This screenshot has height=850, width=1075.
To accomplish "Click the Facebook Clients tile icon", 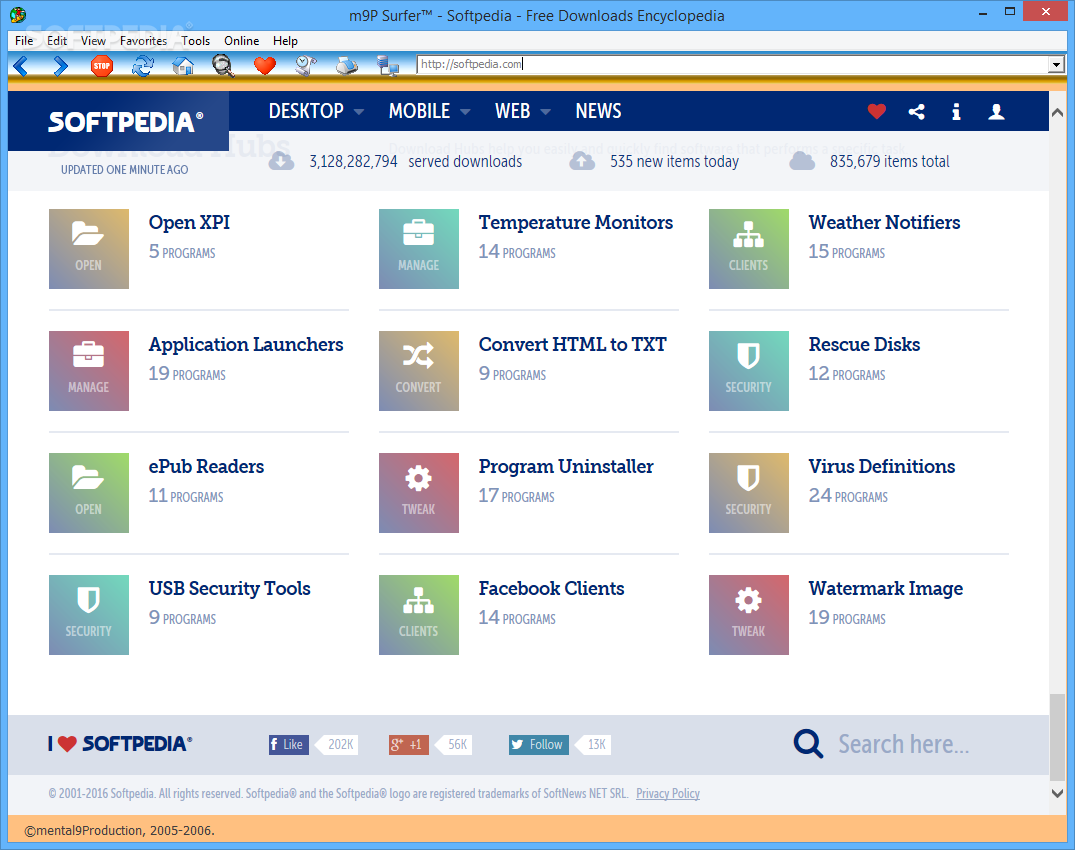I will tap(419, 615).
